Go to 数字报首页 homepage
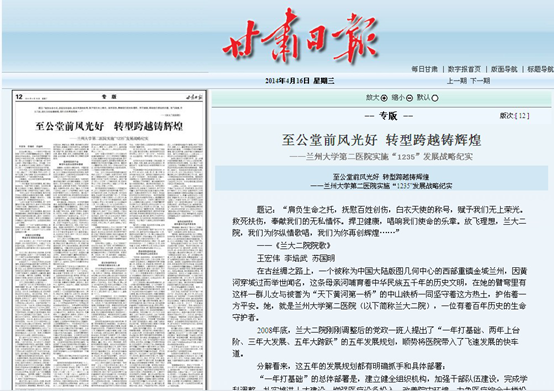Screen dimensions: 554x391 [464, 69]
